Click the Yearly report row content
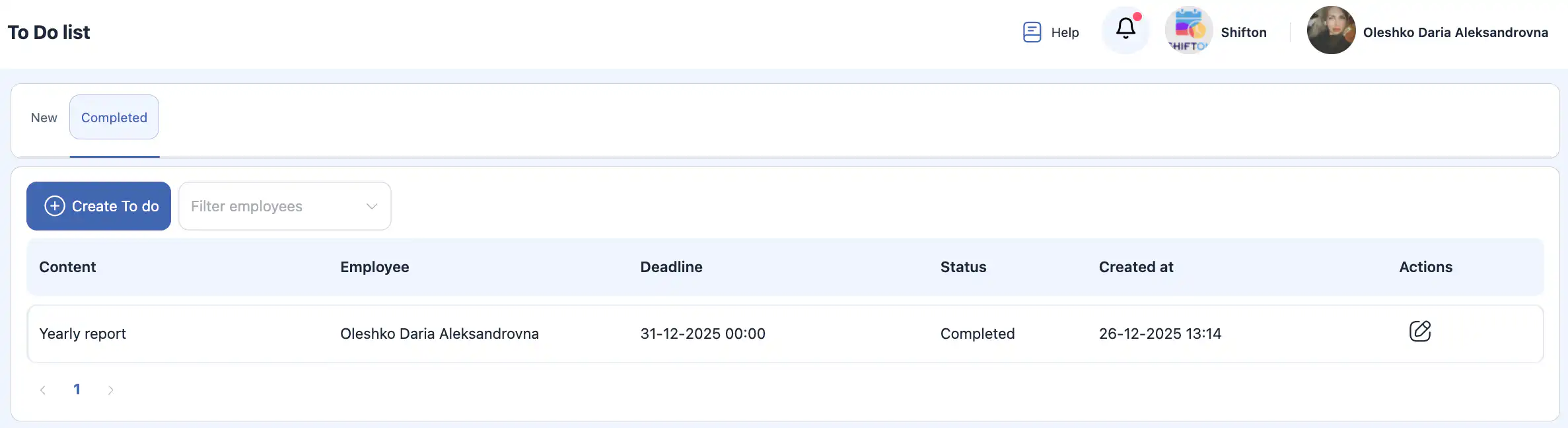The image size is (1568, 428). pos(83,334)
